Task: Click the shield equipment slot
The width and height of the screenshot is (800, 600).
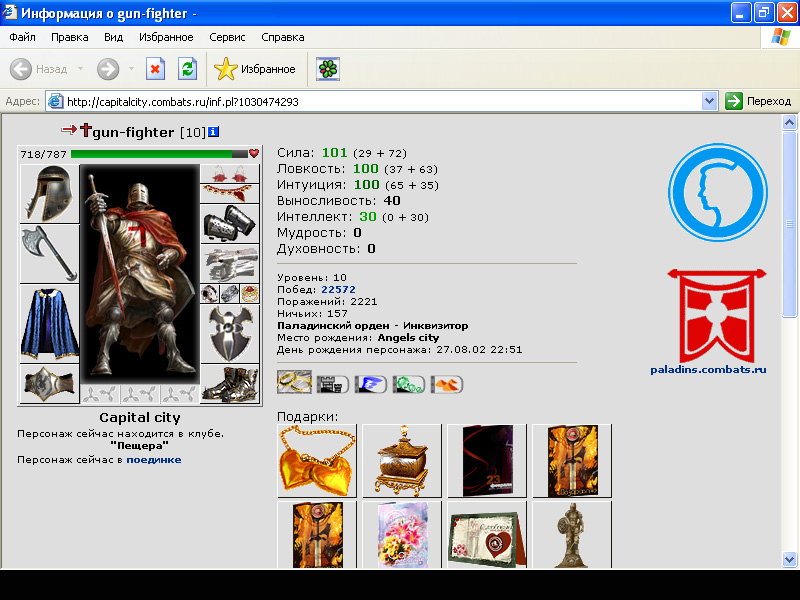Action: coord(230,334)
